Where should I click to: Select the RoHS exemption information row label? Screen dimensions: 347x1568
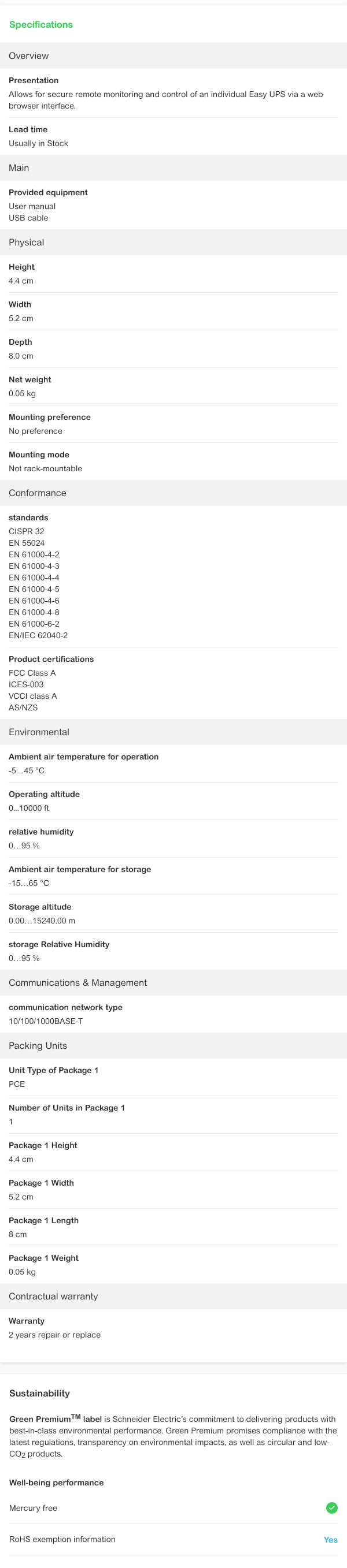click(62, 1539)
